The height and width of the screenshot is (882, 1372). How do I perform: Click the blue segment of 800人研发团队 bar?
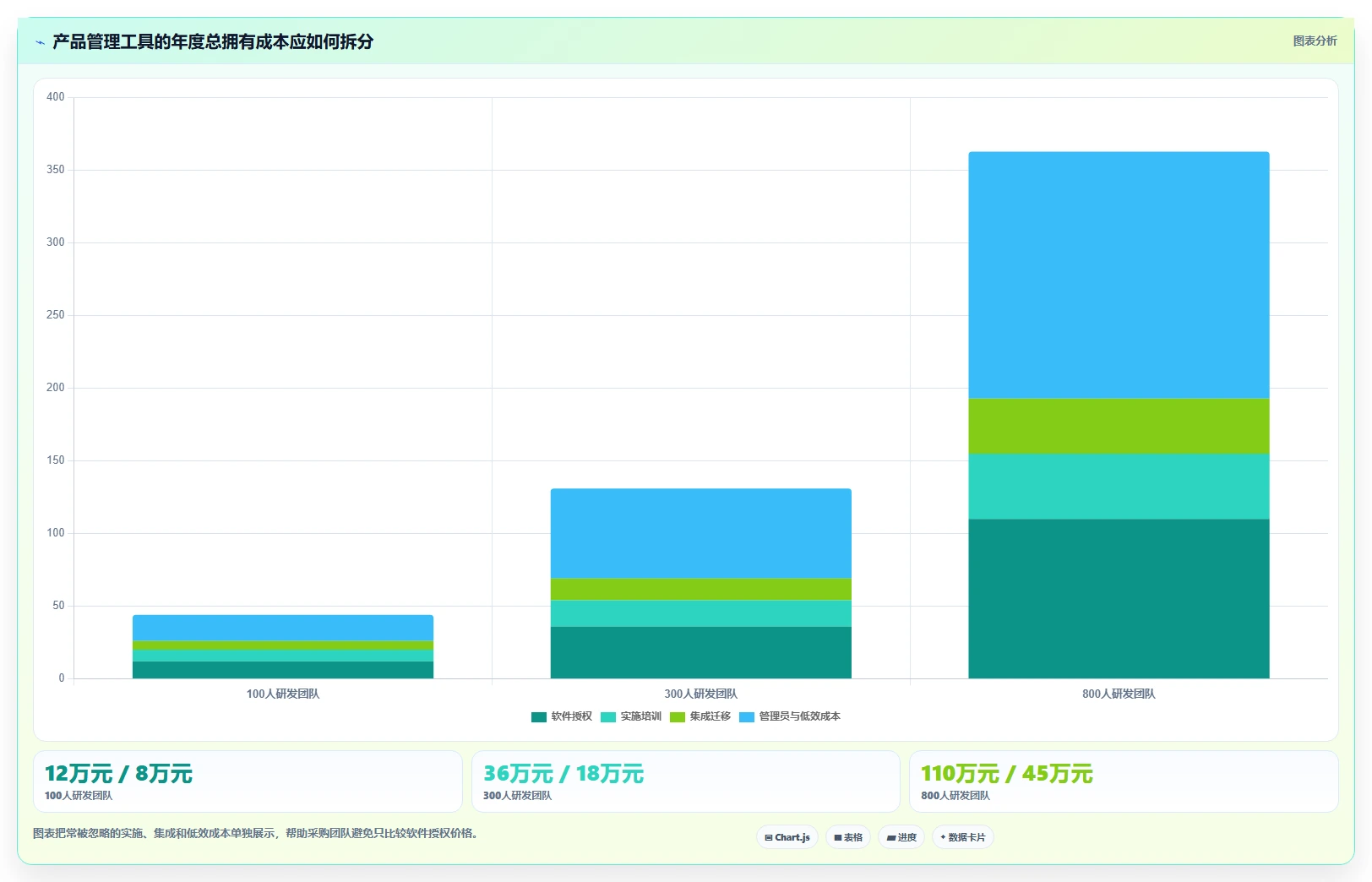coord(1119,275)
